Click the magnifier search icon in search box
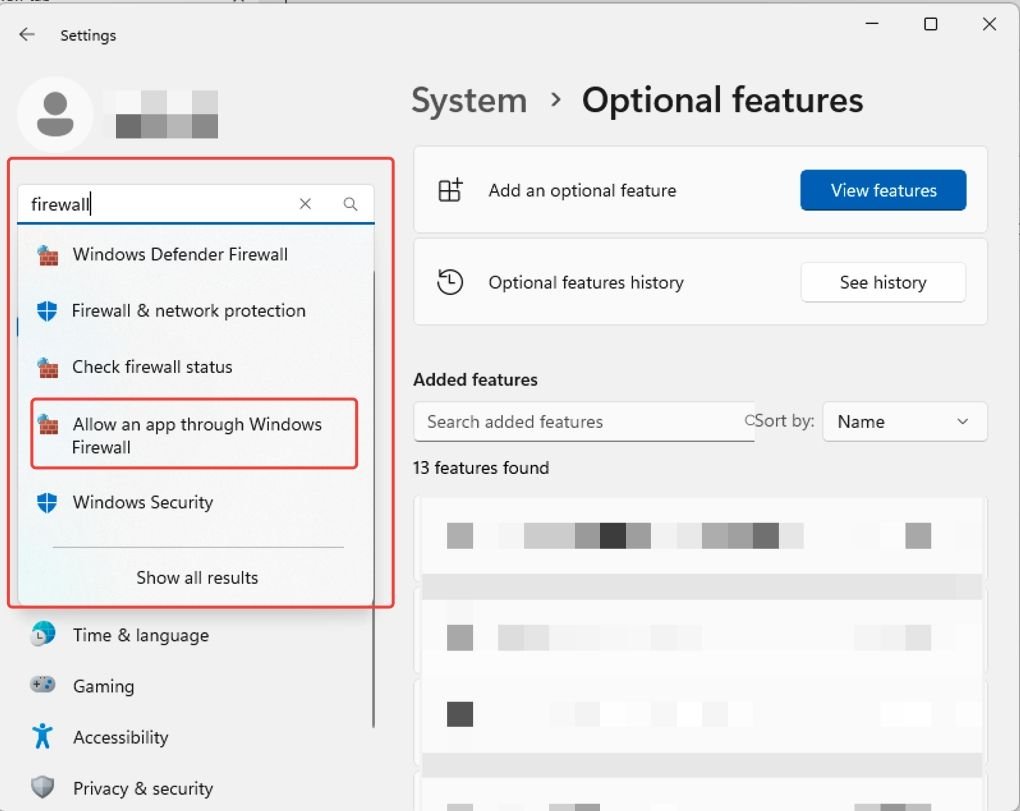This screenshot has width=1020, height=811. coord(350,204)
